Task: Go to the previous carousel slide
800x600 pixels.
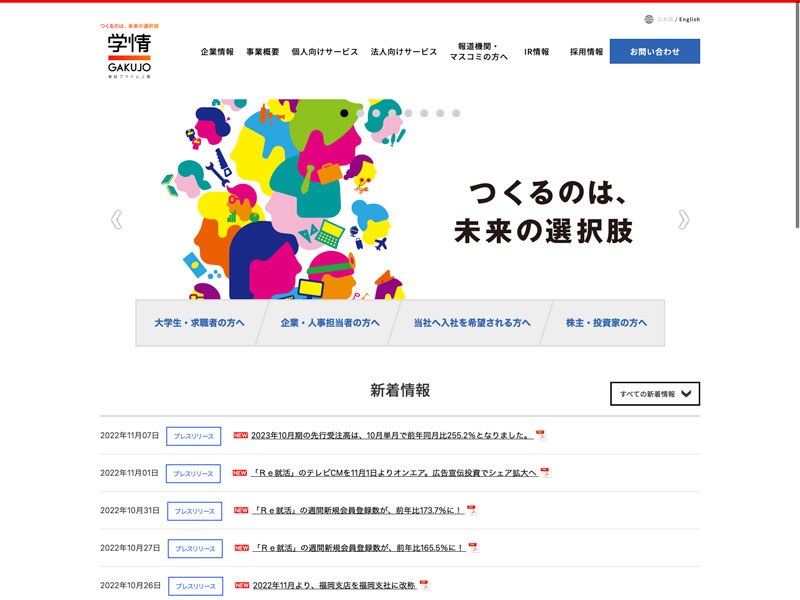Action: [x=117, y=219]
